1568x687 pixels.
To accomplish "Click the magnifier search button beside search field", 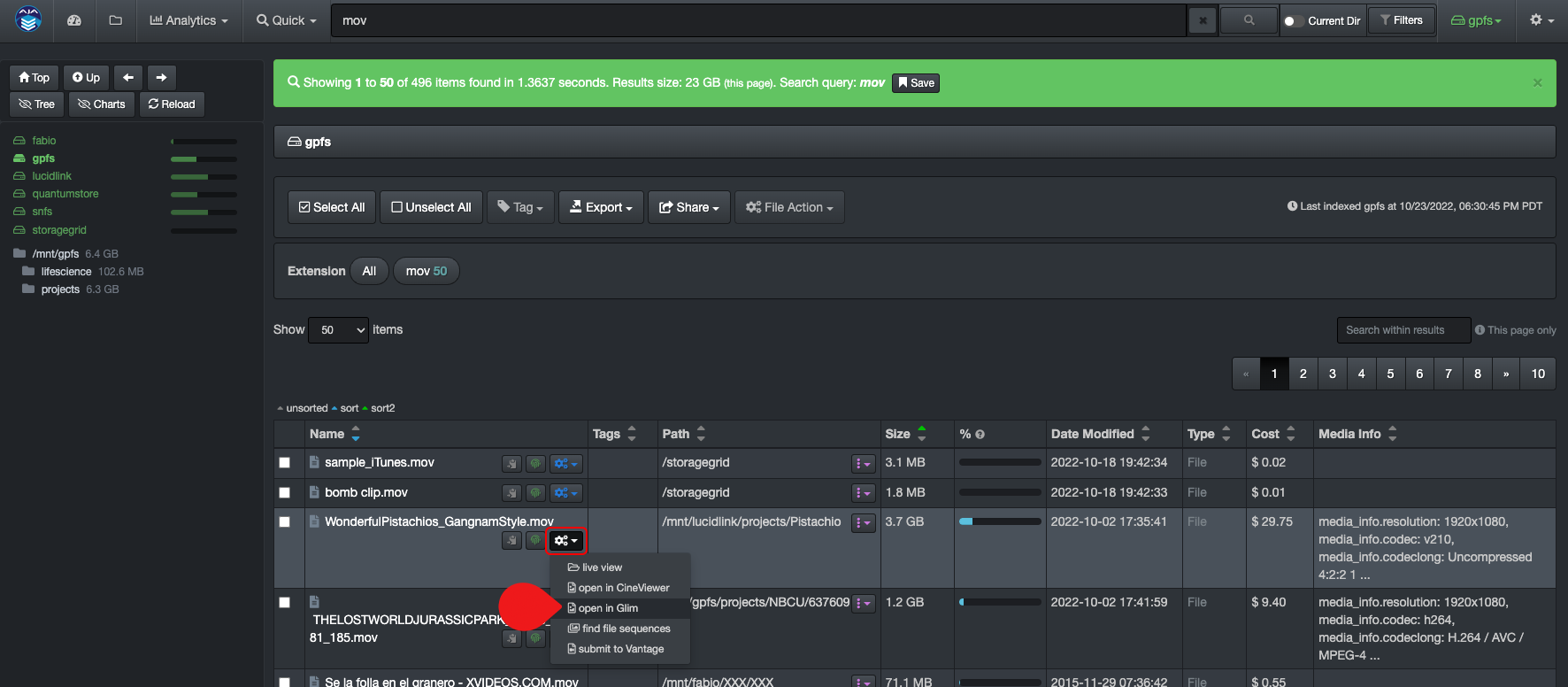I will [1249, 20].
